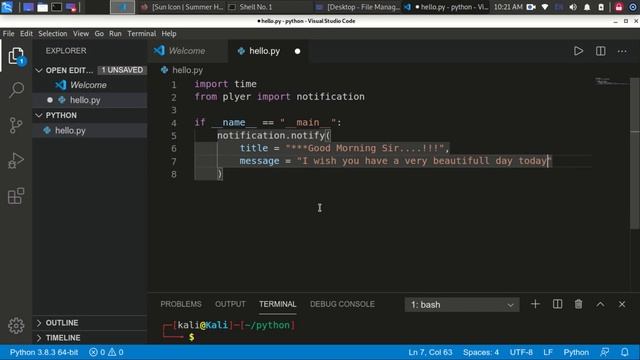The height and width of the screenshot is (360, 640).
Task: Open the File menu
Action: [8, 33]
